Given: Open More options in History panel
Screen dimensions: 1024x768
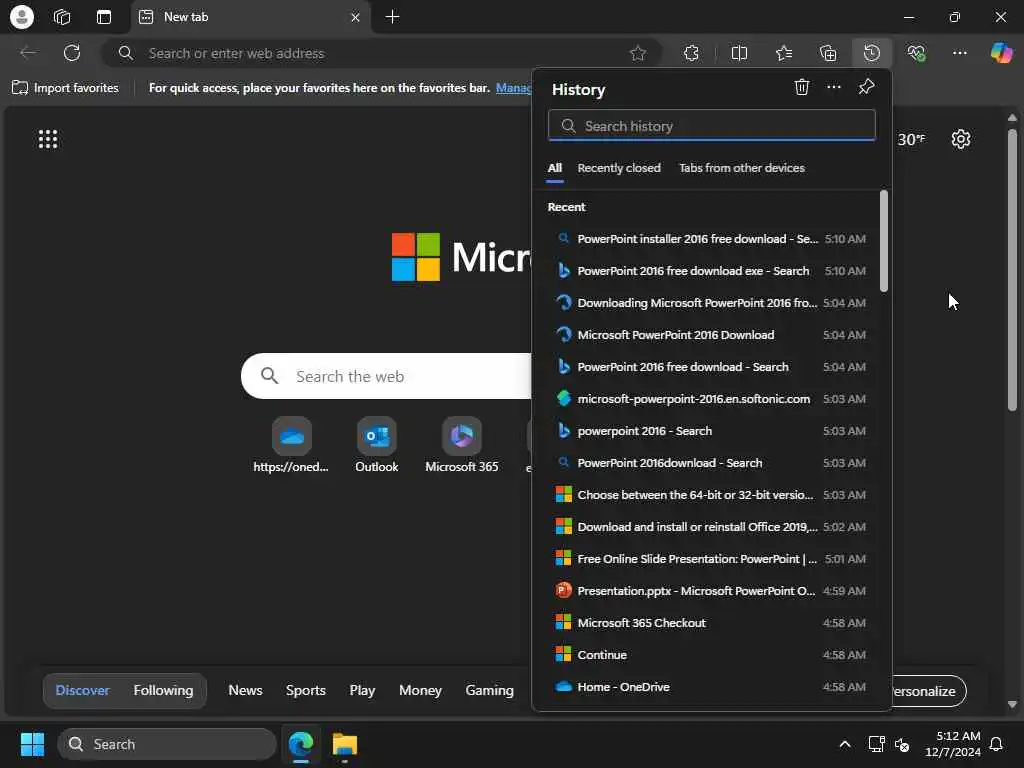Looking at the screenshot, I should tap(834, 87).
